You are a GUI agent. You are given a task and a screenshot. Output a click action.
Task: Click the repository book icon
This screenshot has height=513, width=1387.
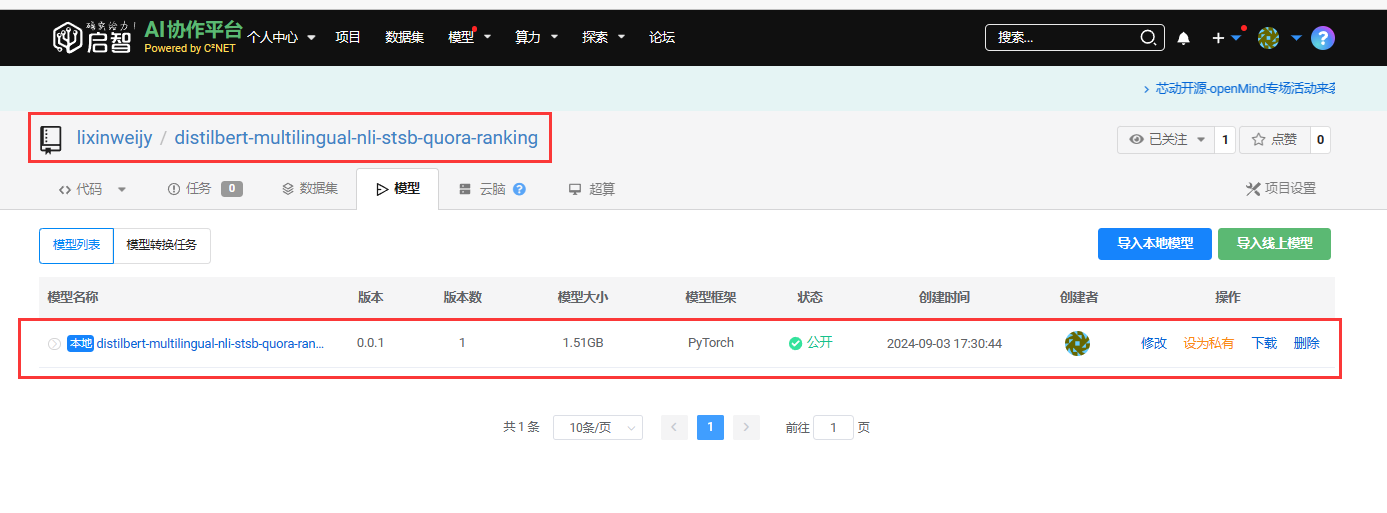(51, 138)
